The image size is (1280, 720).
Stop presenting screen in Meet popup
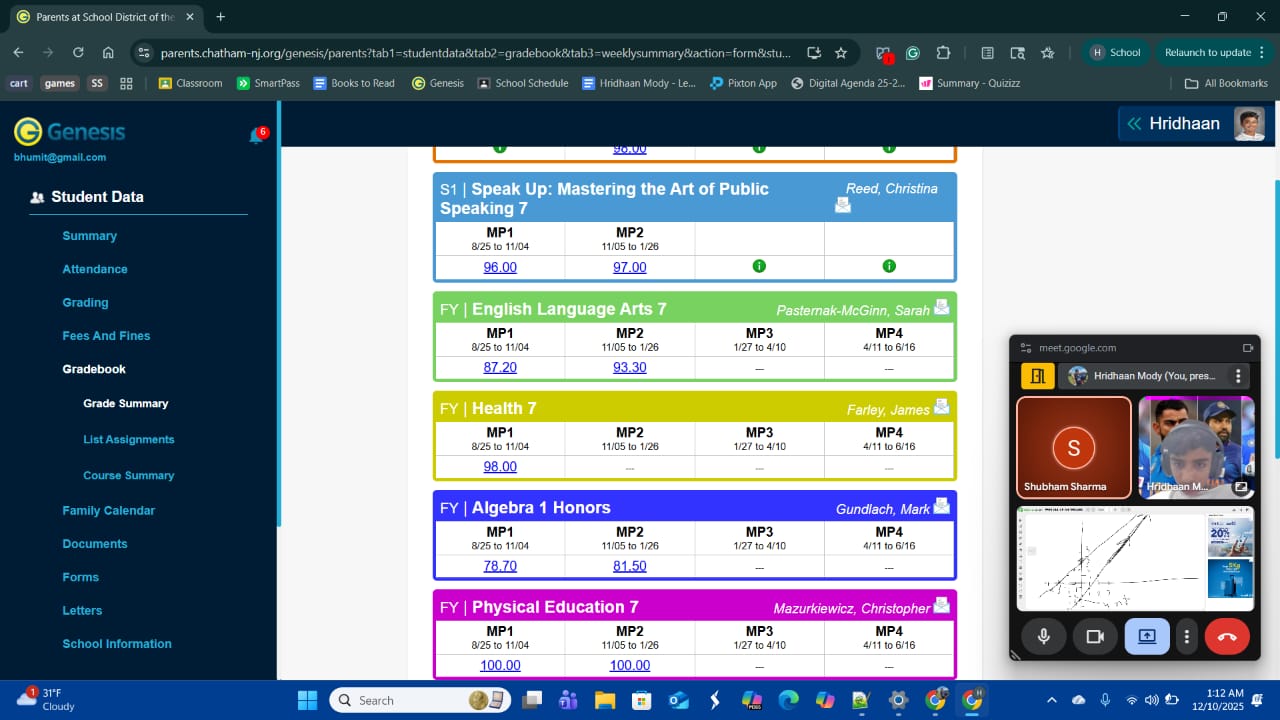[x=1147, y=636]
